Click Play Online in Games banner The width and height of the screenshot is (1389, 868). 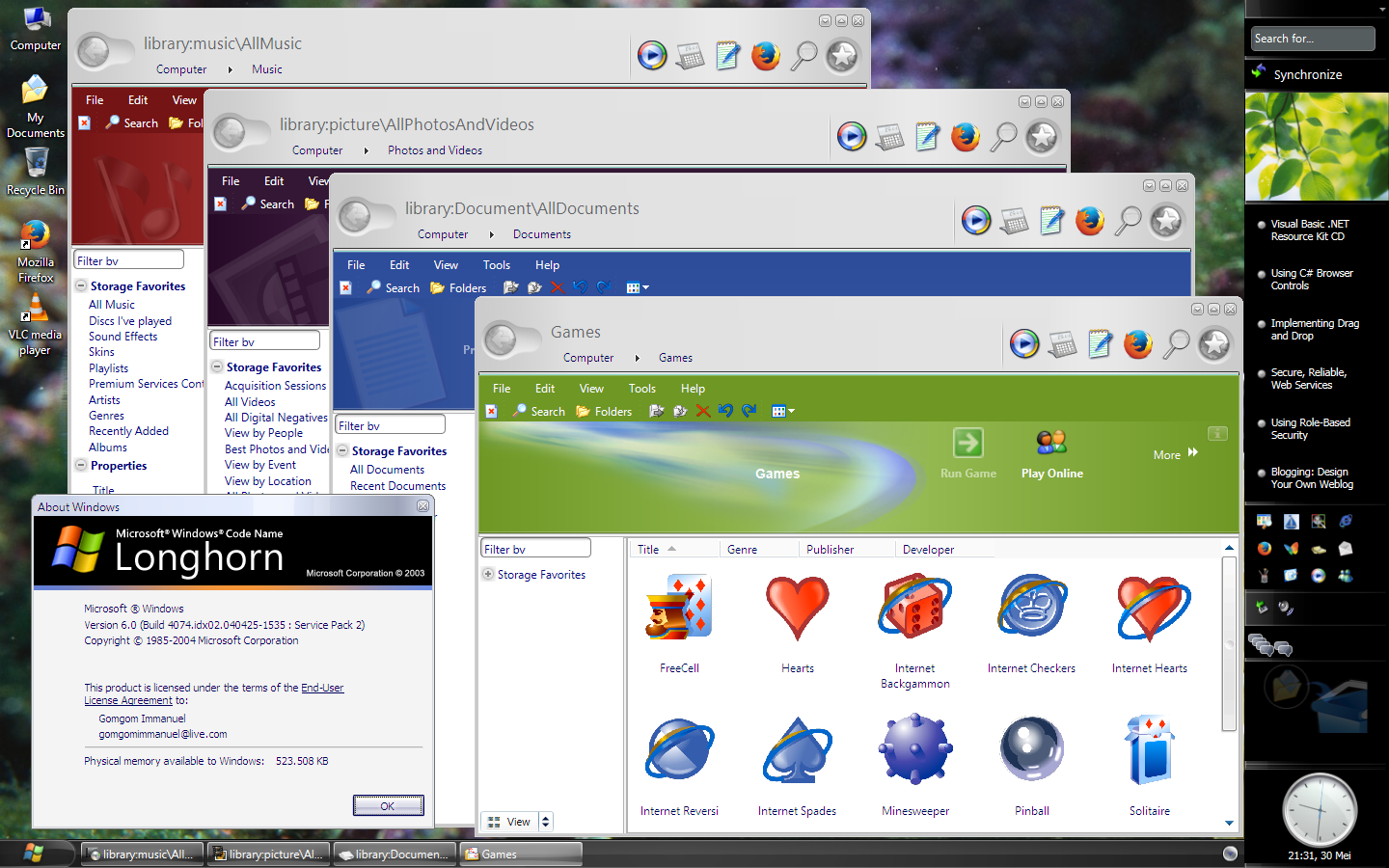coord(1052,455)
